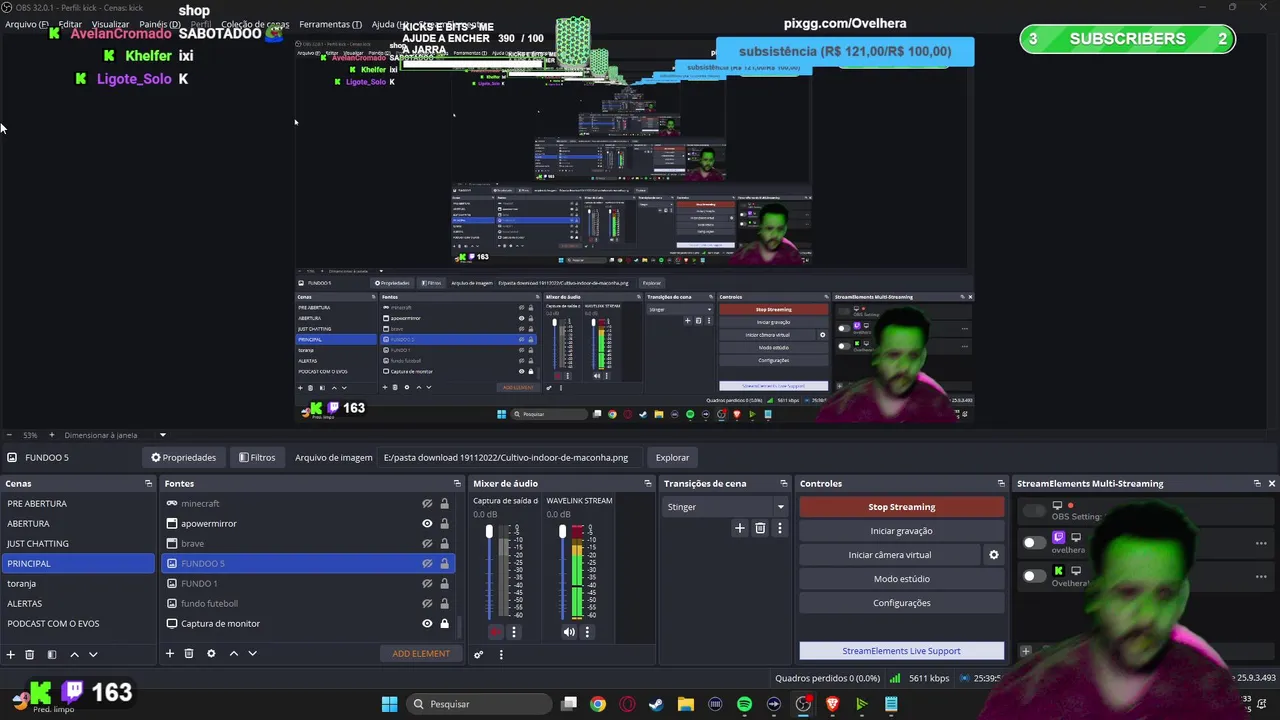
Task: Enable Modo estúdio
Action: (901, 579)
